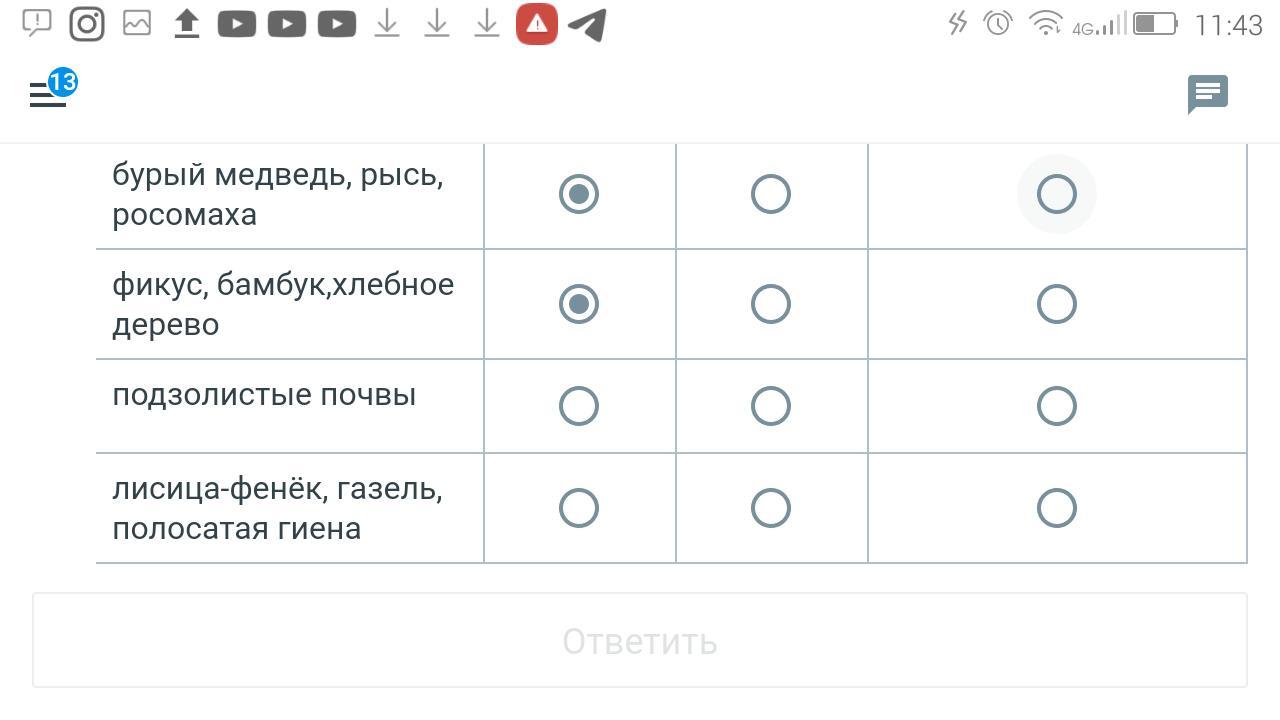Tap the upload arrow status icon

click(x=187, y=24)
